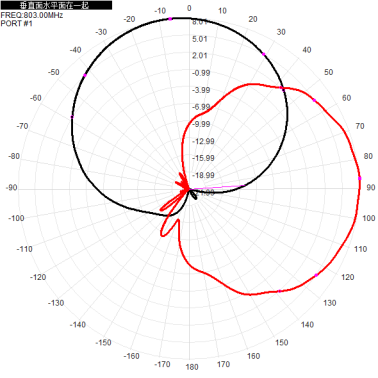The image size is (378, 378).
Task: Click the positive 30 degree angle label
Action: click(281, 32)
